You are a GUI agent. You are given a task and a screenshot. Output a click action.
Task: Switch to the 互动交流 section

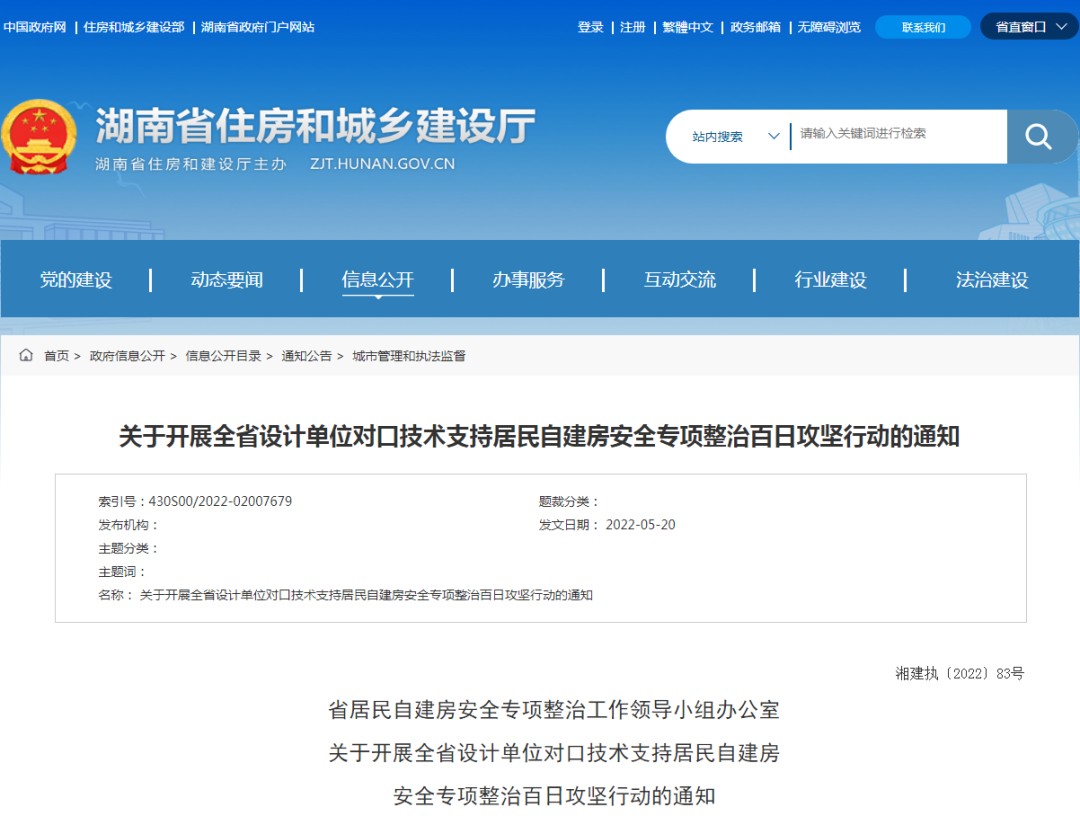click(x=680, y=280)
